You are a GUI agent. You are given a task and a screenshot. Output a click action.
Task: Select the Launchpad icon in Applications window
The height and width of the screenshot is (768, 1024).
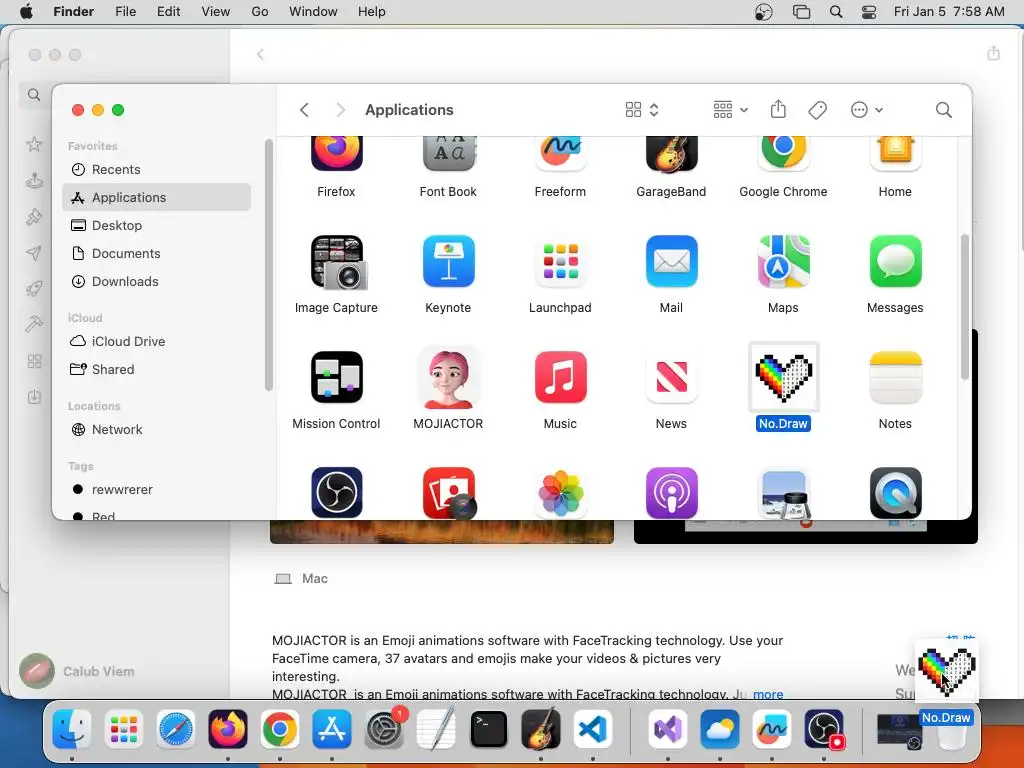click(x=560, y=262)
